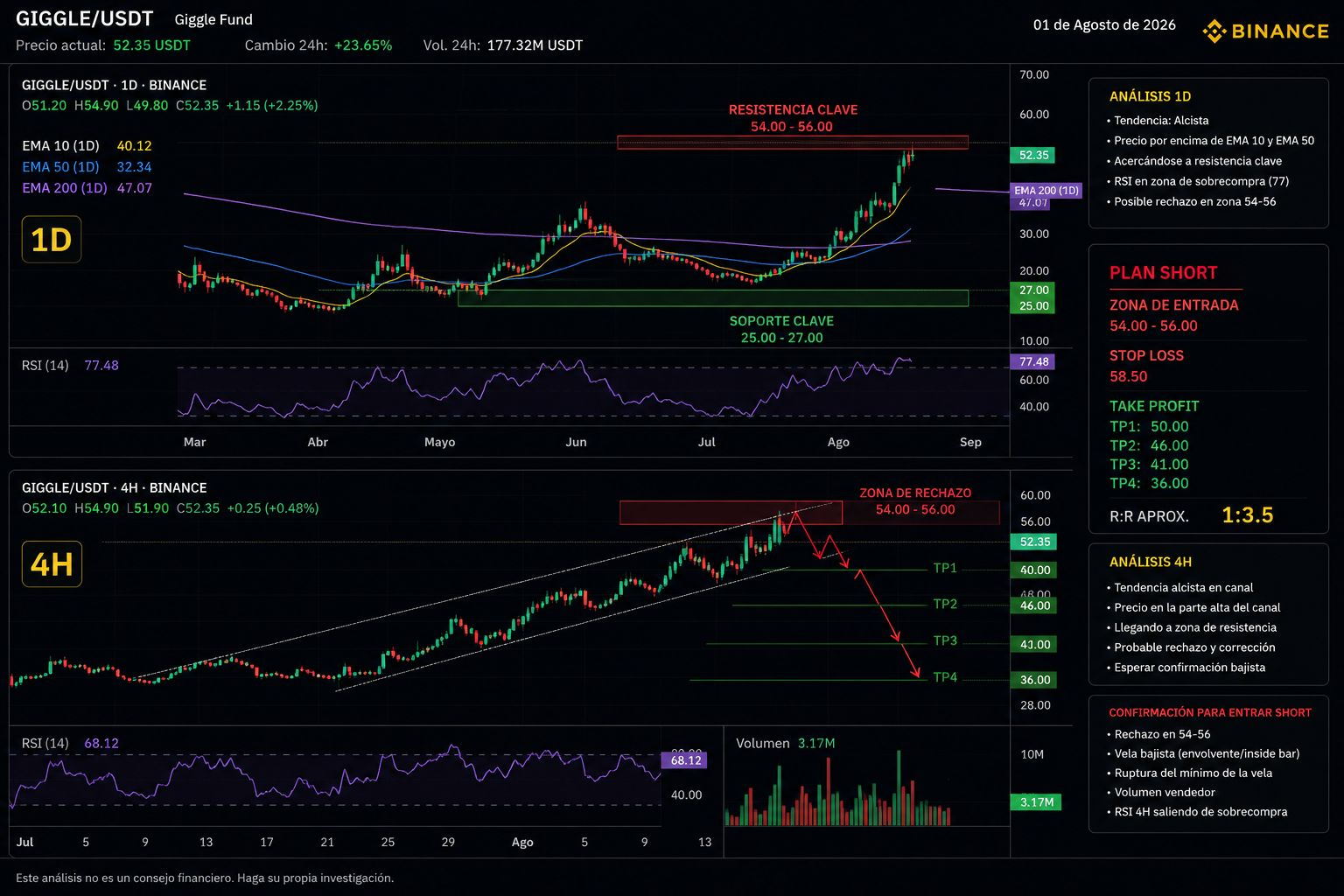Click the TP1 line label on the 4H chart

pyautogui.click(x=945, y=568)
